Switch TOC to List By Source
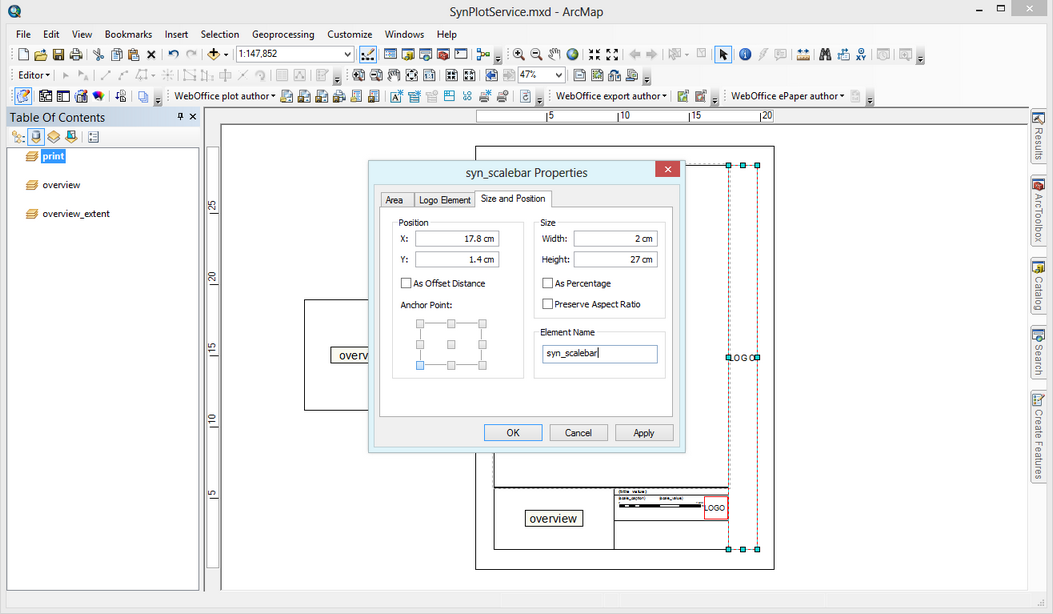1053x614 pixels. (x=36, y=137)
